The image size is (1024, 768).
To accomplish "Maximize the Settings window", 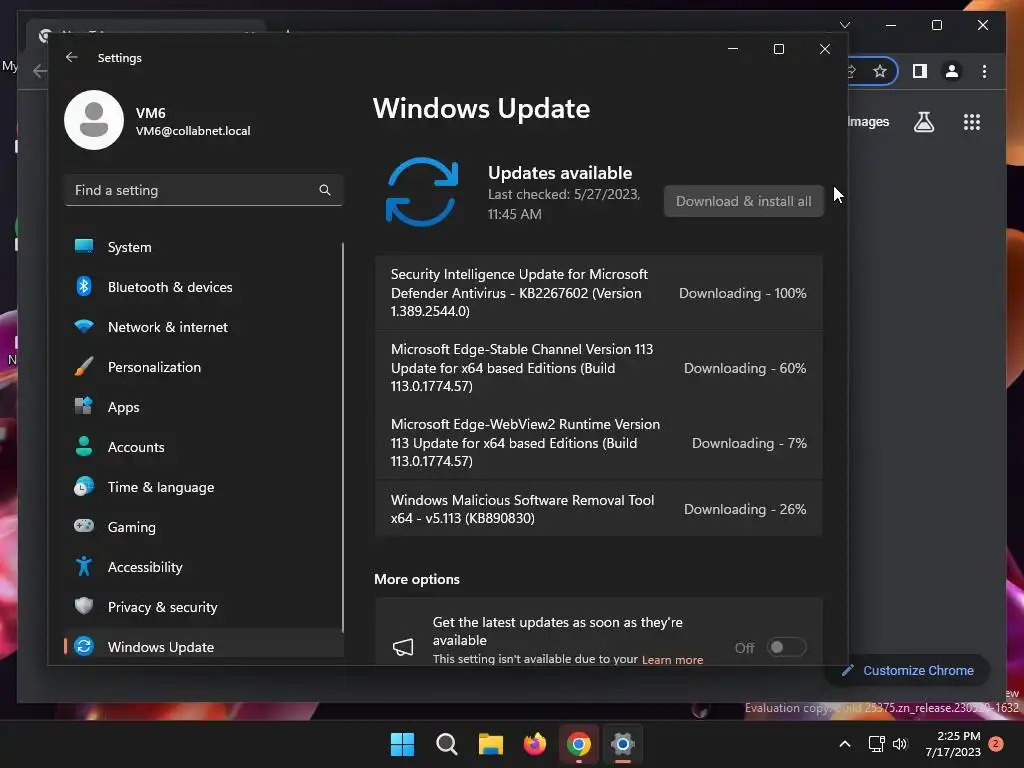I will click(x=778, y=49).
